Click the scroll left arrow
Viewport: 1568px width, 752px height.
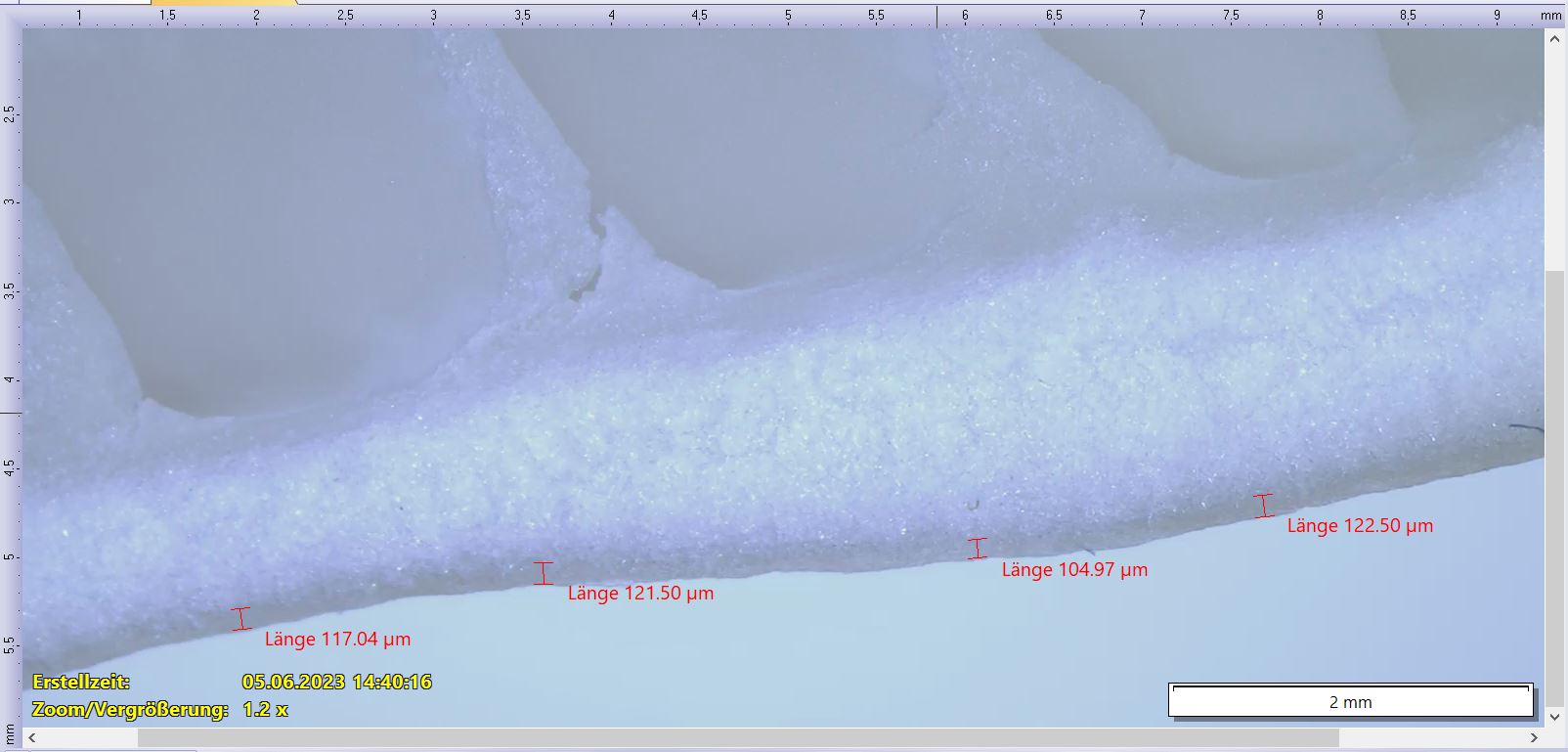click(31, 737)
